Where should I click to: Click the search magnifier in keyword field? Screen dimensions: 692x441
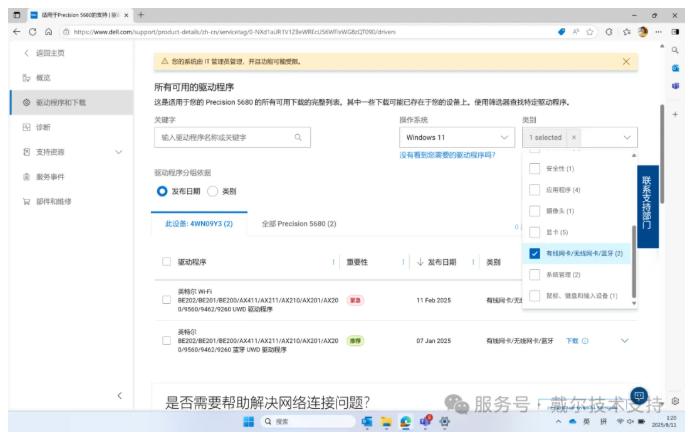click(x=298, y=137)
